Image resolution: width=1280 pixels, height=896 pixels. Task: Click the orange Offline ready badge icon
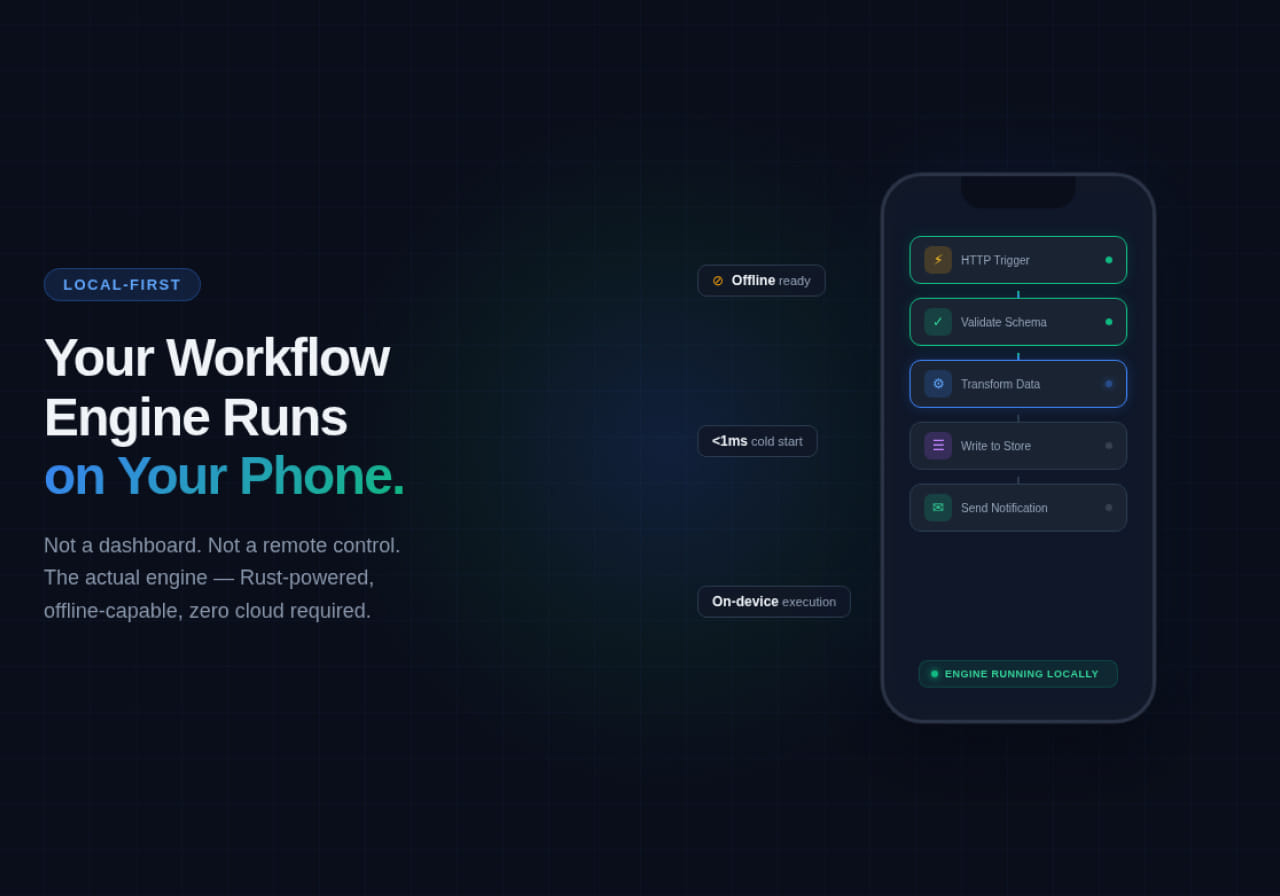(718, 281)
